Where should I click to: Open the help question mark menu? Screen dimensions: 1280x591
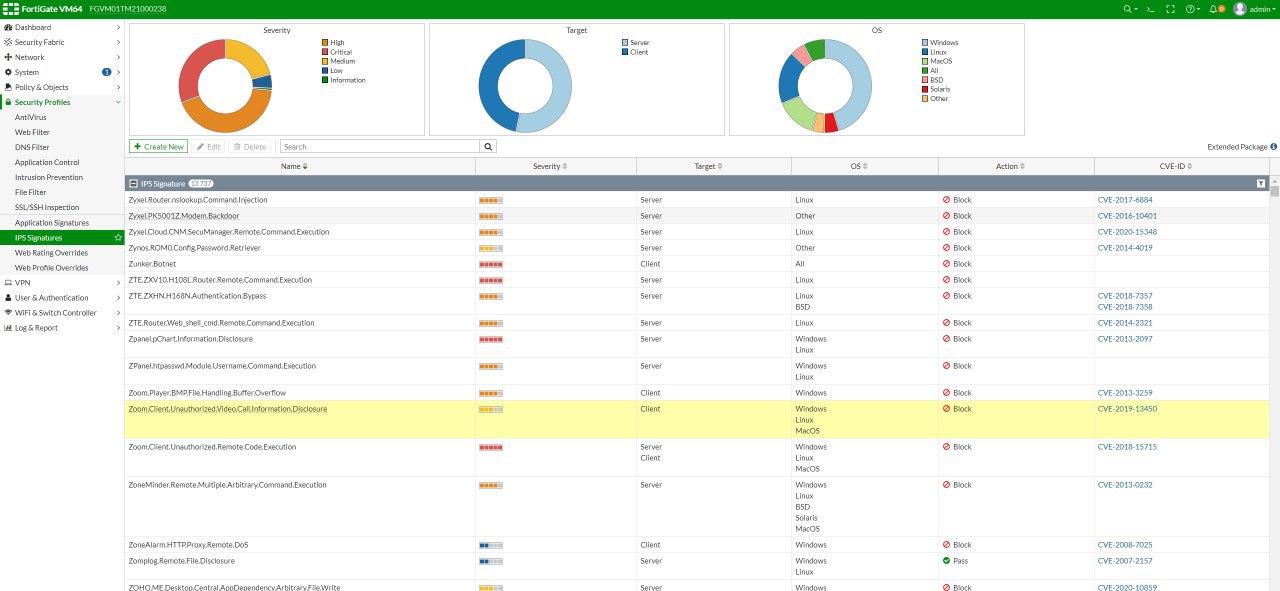pos(1190,8)
